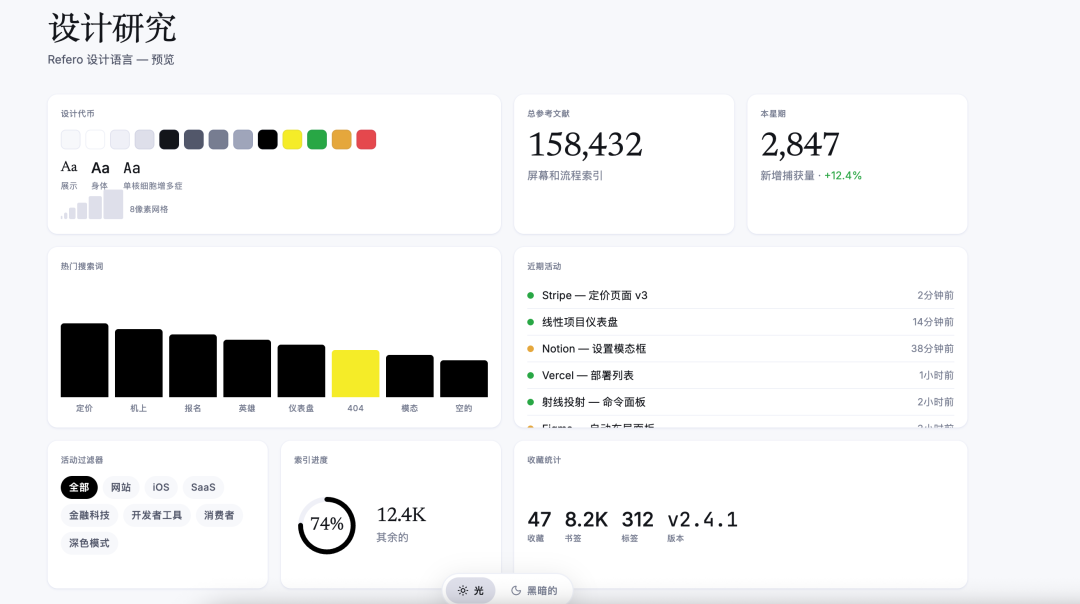Pick the yellow color swatch

292,140
